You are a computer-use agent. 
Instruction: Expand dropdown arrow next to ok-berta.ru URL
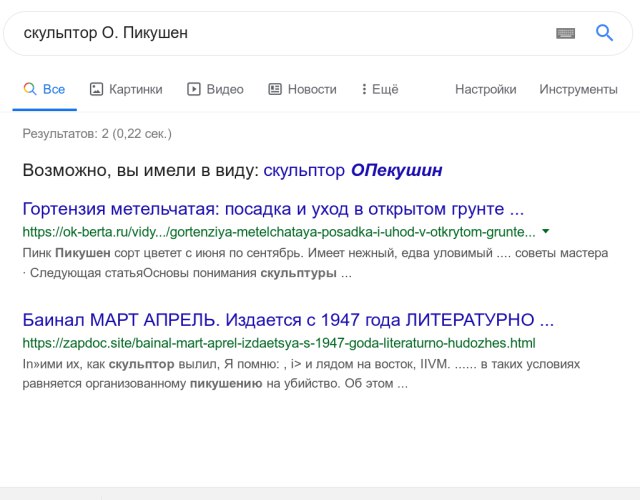coord(545,231)
